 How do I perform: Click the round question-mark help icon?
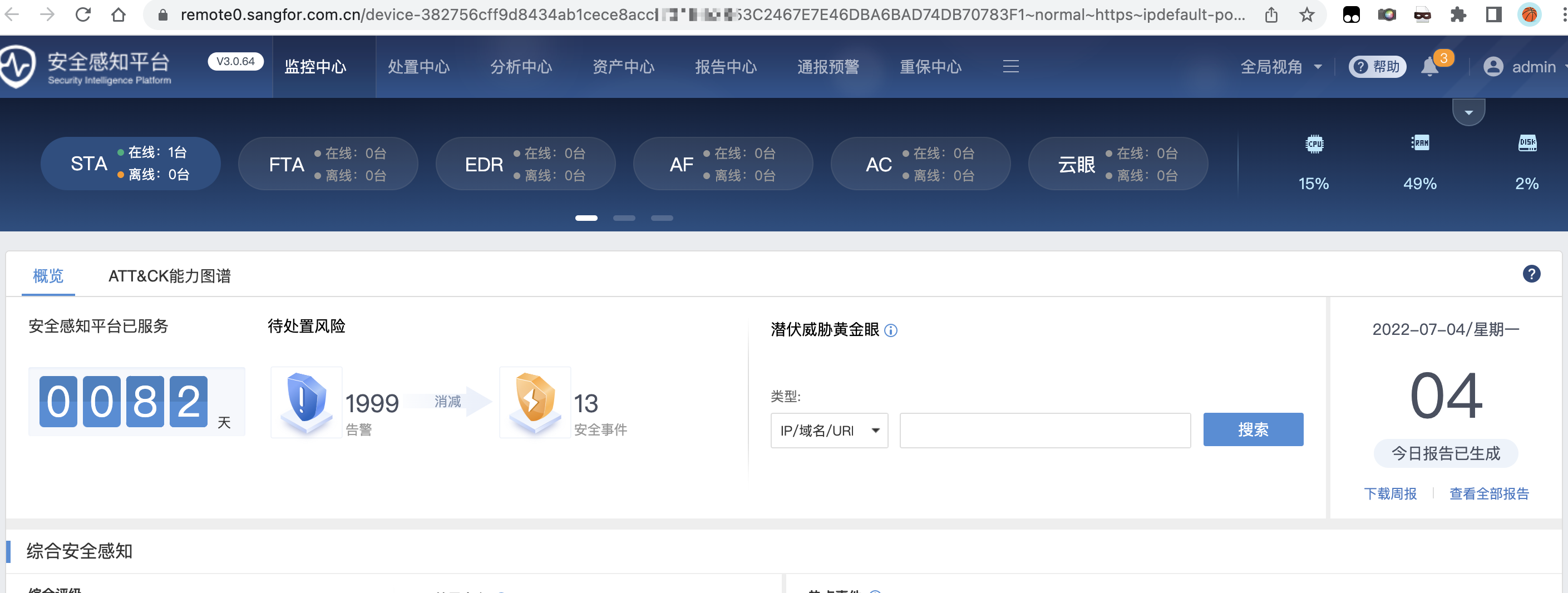tap(1531, 274)
